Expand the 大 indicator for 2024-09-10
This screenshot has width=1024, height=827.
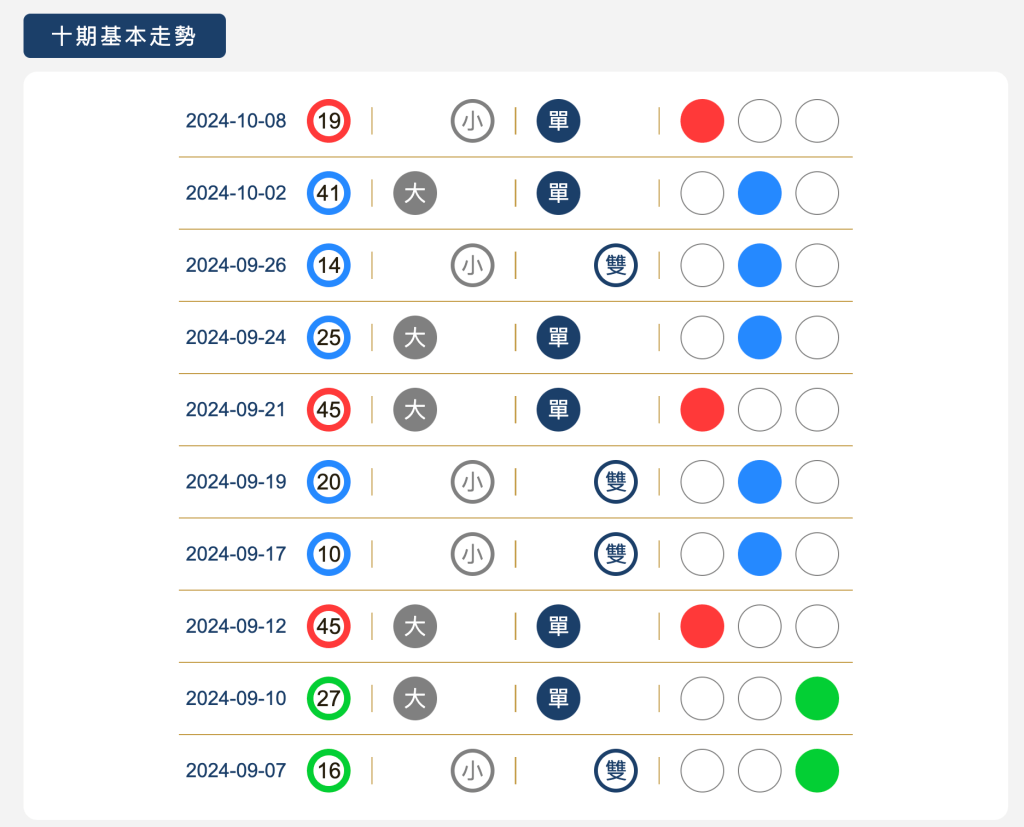[x=415, y=699]
